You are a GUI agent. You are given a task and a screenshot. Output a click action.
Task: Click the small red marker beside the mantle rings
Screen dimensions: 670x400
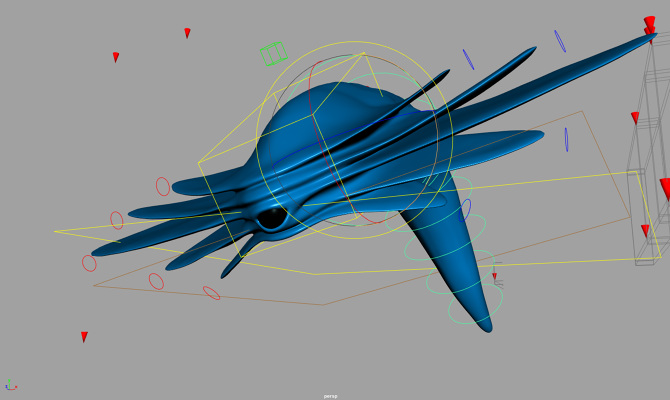(x=494, y=277)
